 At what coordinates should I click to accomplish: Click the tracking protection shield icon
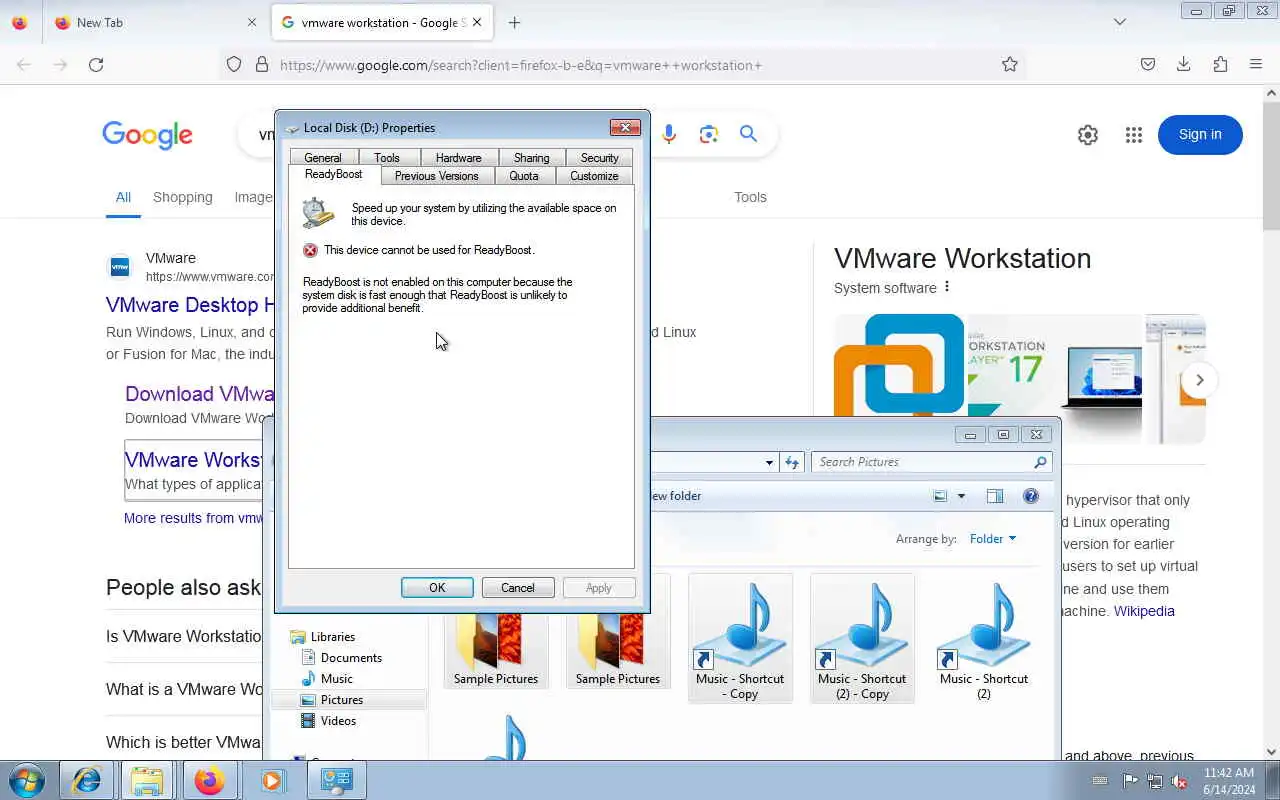point(234,64)
